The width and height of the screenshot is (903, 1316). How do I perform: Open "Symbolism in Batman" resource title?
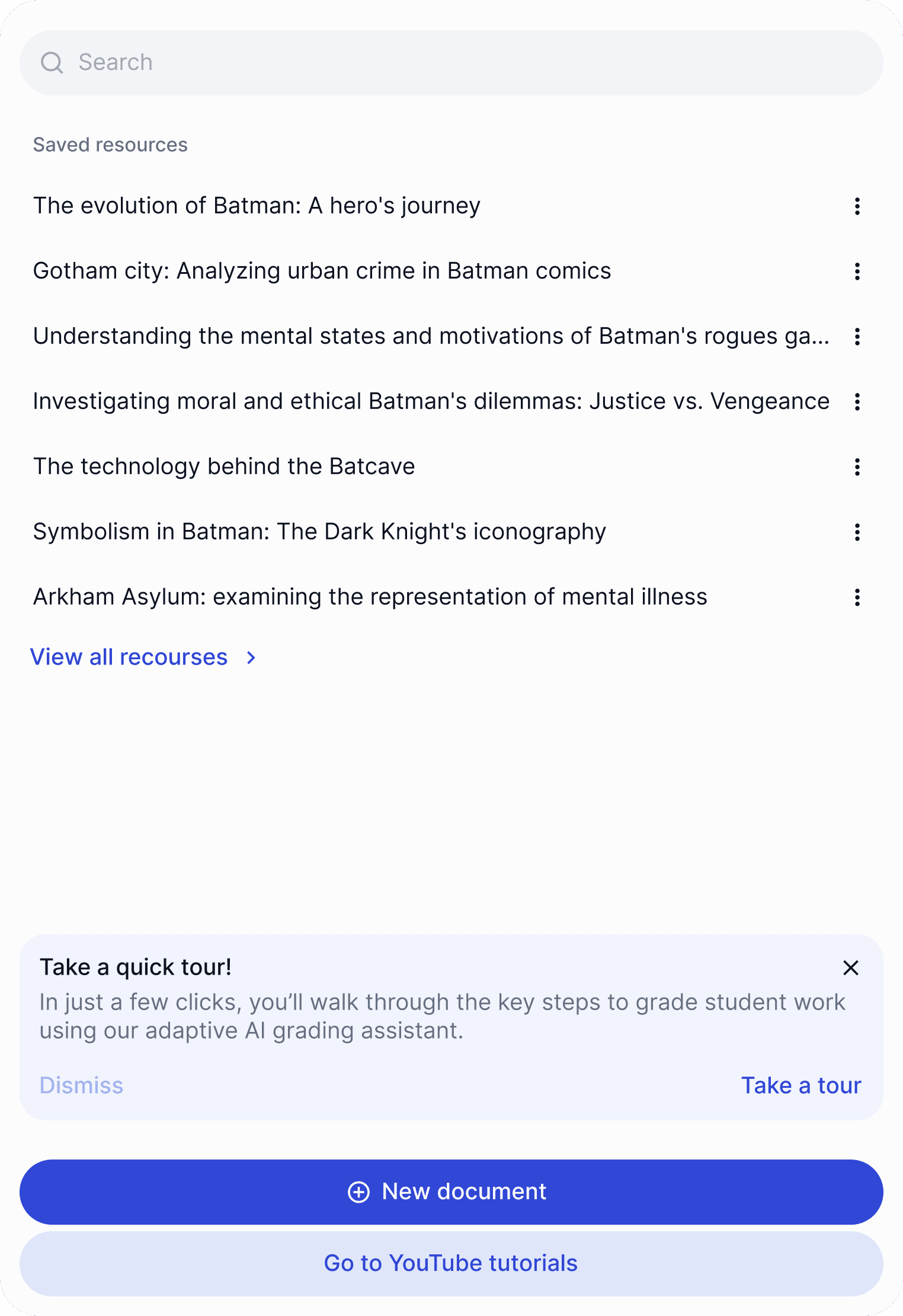(319, 532)
